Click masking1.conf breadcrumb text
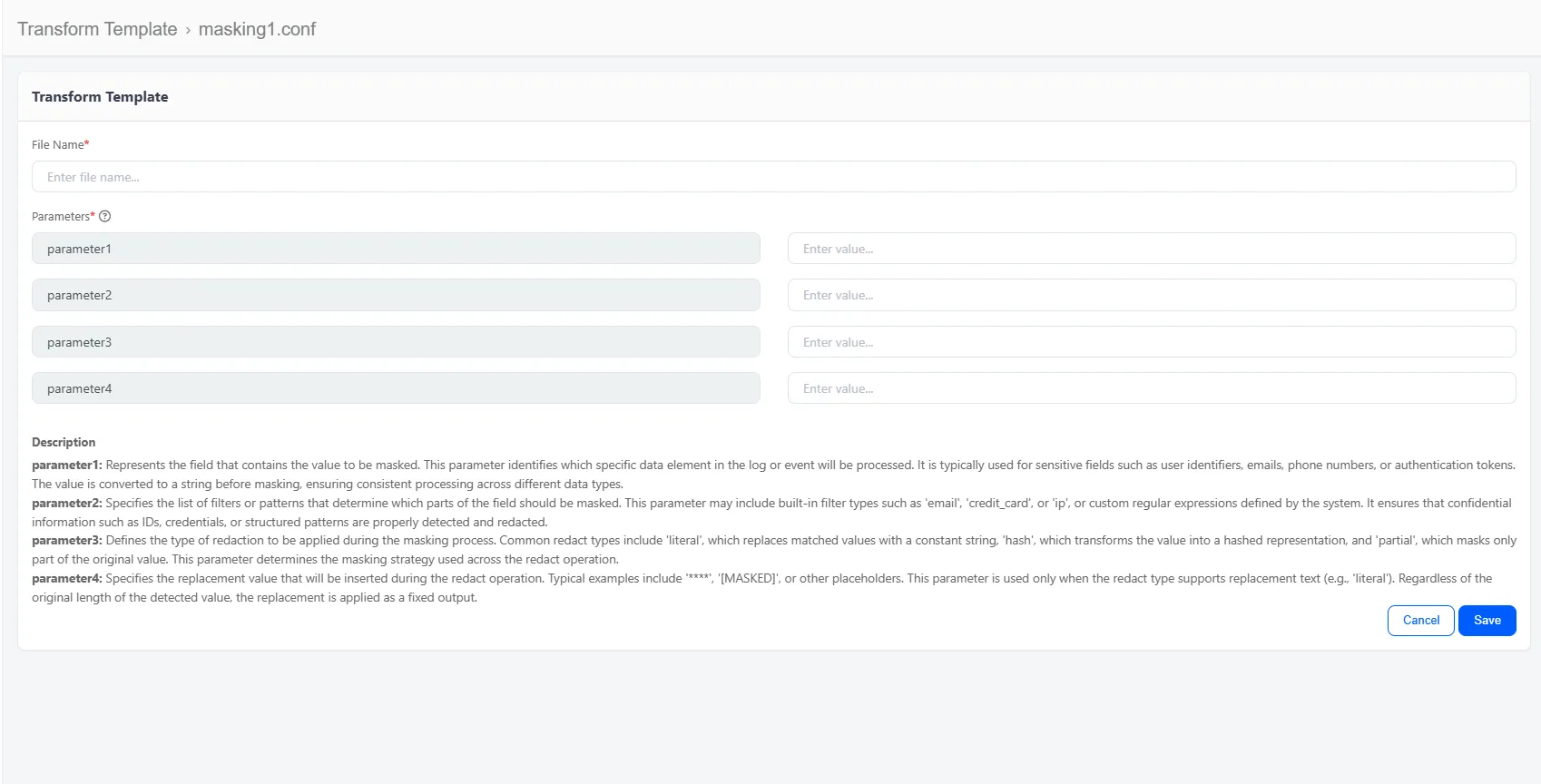This screenshot has height=784, width=1541. (x=257, y=29)
